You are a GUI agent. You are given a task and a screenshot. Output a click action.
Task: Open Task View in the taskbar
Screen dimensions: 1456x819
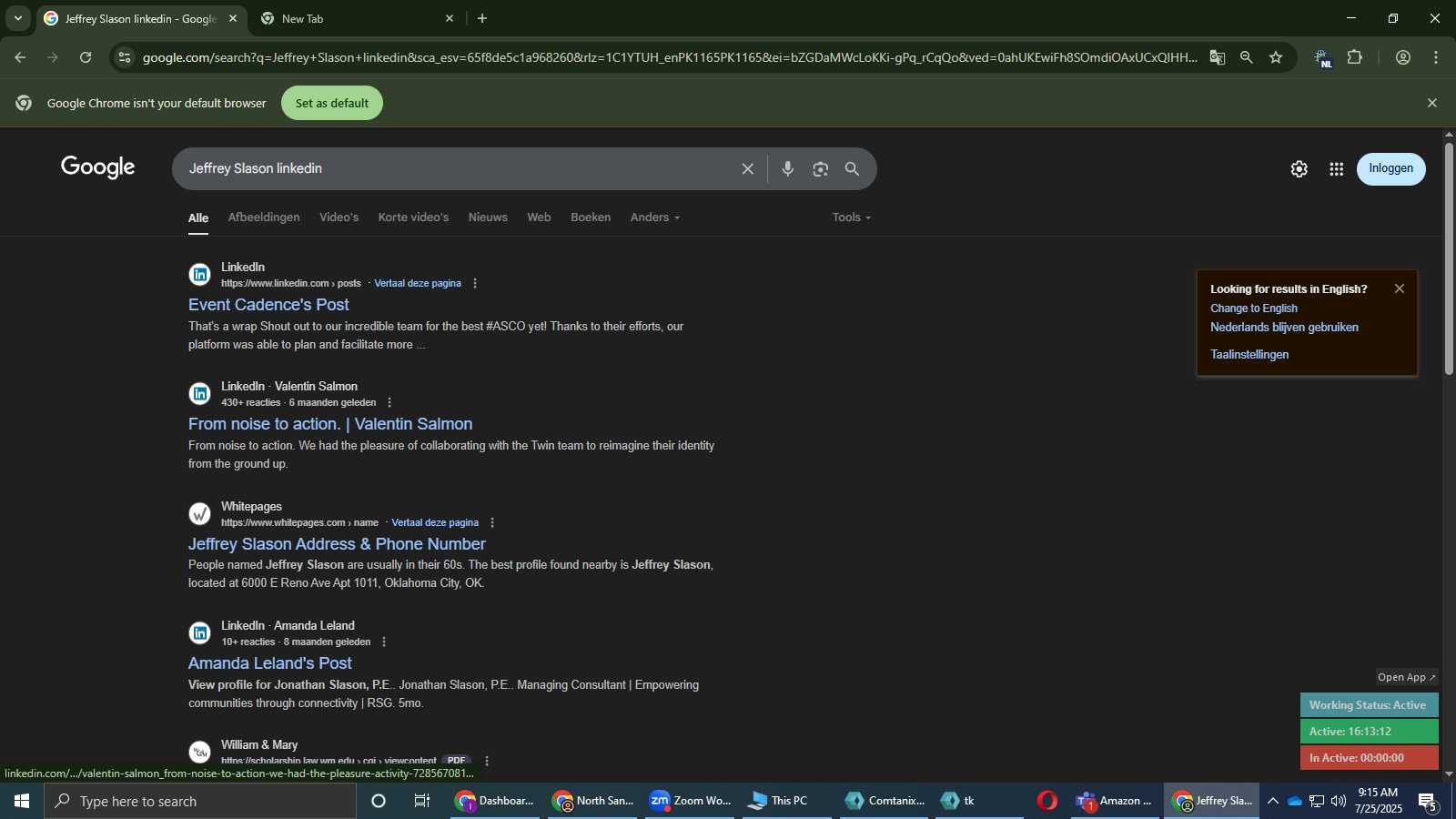(421, 801)
